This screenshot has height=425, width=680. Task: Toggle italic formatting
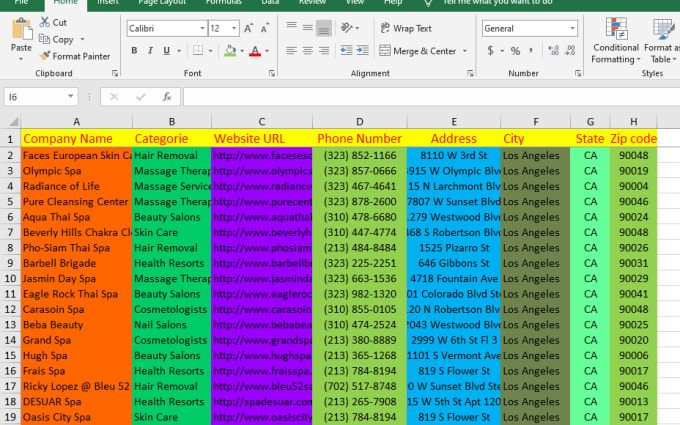point(150,50)
